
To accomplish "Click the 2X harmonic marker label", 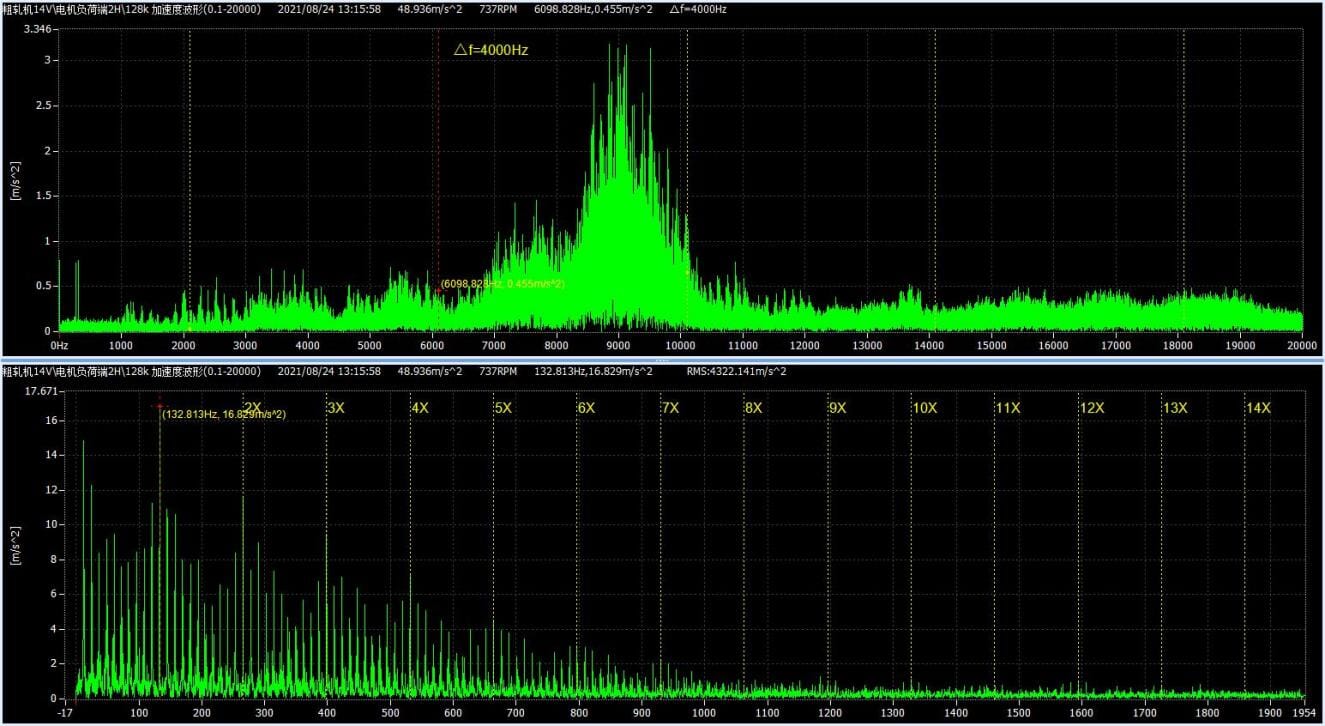I will pos(253,407).
